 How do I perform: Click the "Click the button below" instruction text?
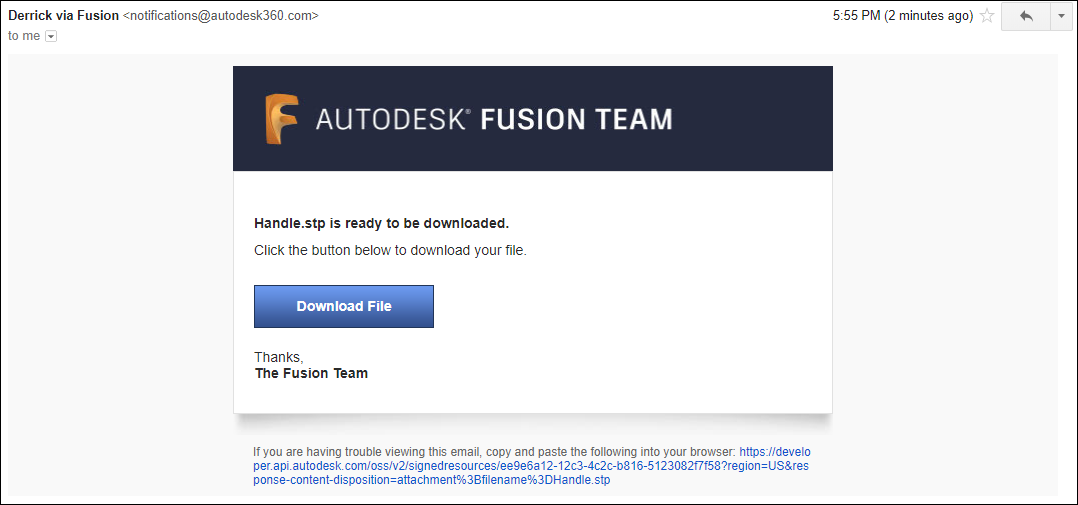click(x=390, y=250)
